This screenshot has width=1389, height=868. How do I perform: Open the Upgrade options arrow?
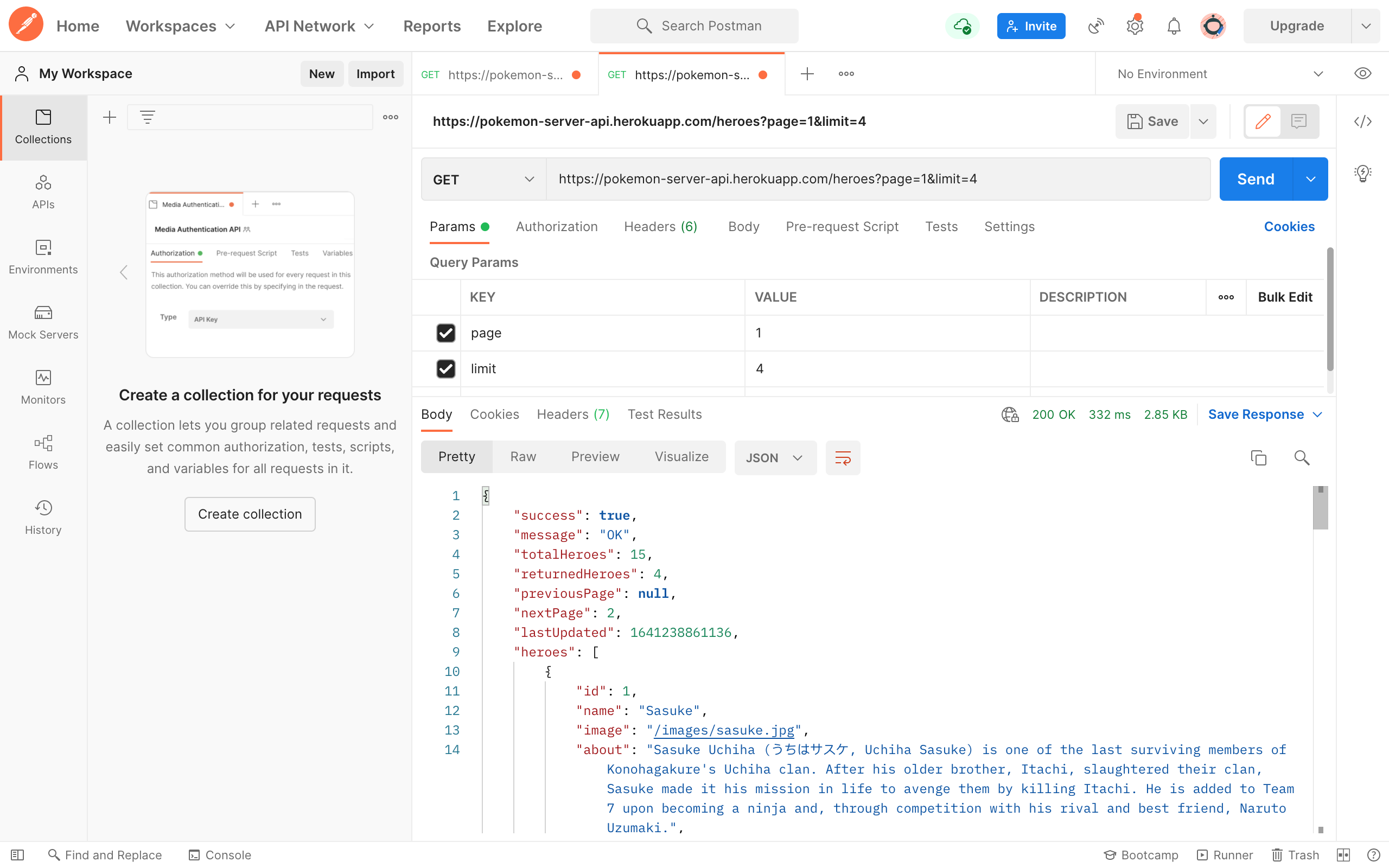(1366, 26)
